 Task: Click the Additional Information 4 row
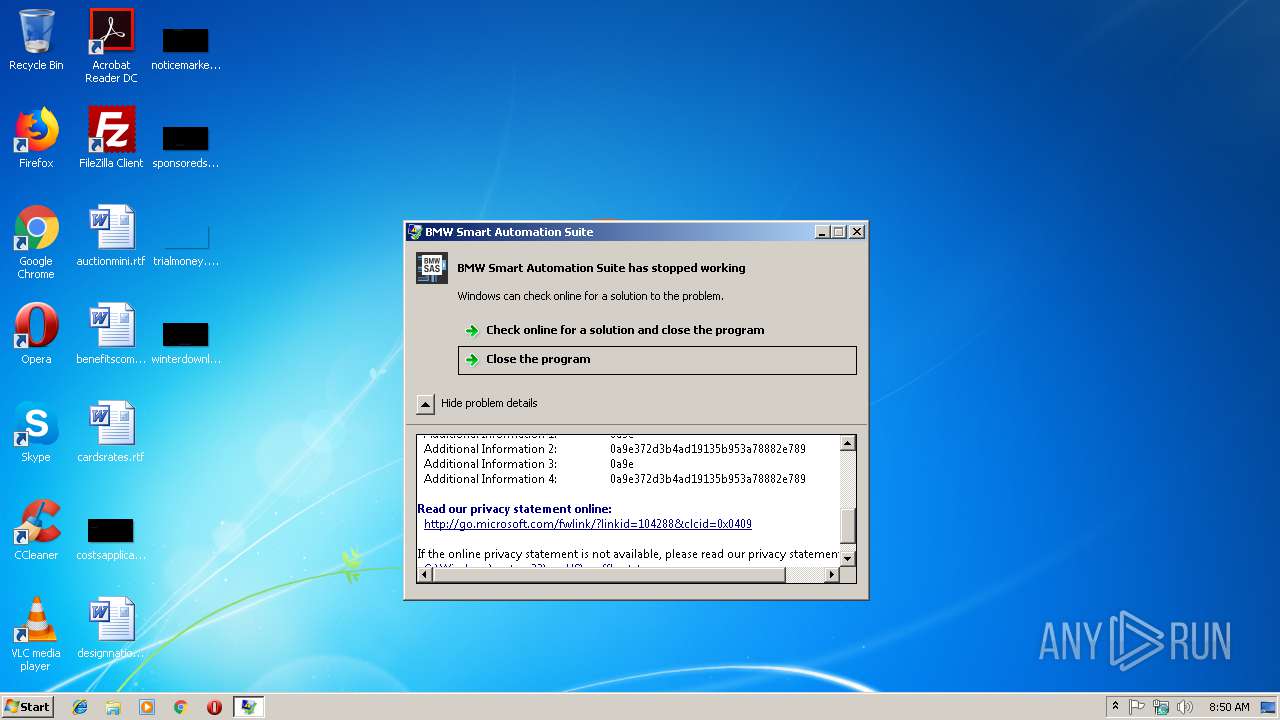pos(615,479)
